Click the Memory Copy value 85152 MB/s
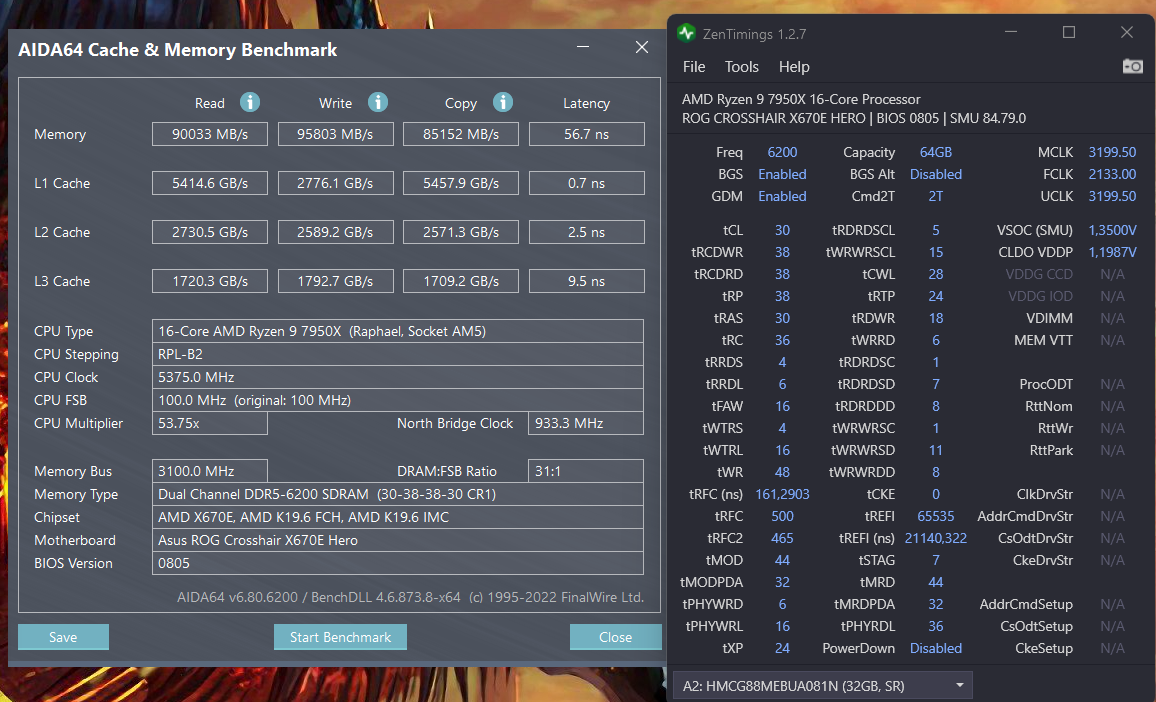 pos(461,134)
